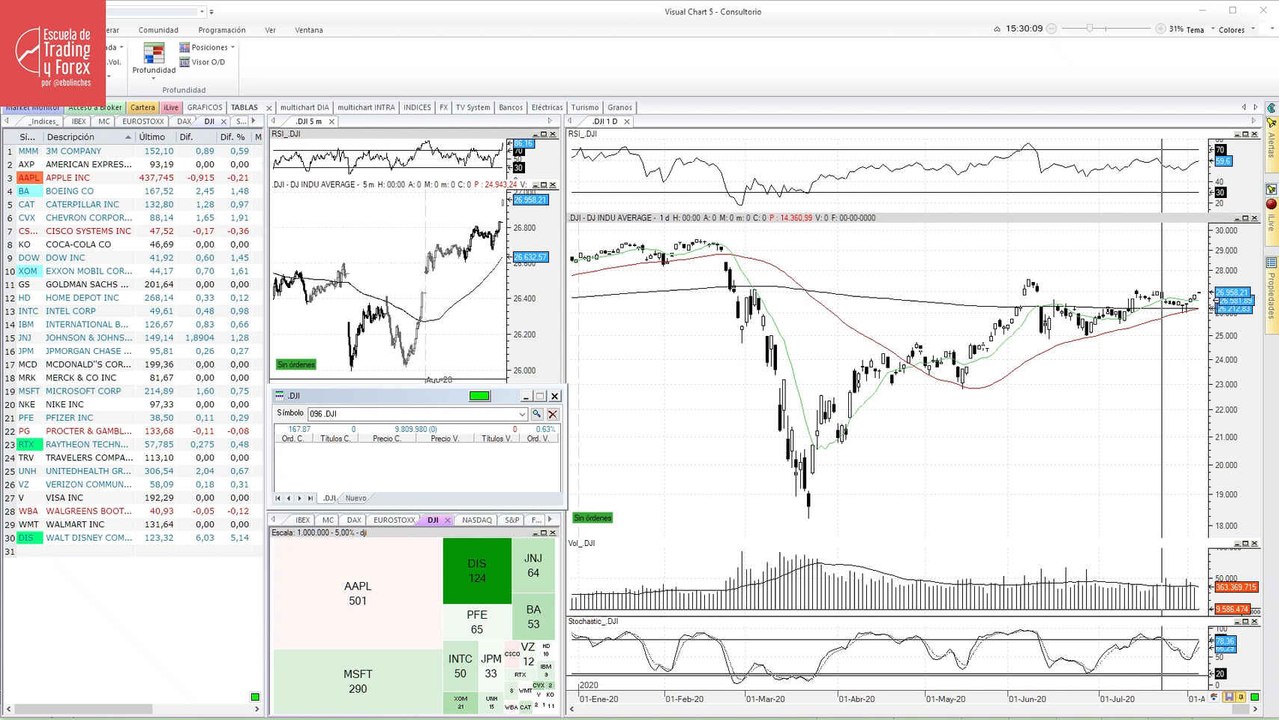Image resolution: width=1279 pixels, height=720 pixels.
Task: Select the MICROSOFT CORP row
Action: (x=132, y=391)
